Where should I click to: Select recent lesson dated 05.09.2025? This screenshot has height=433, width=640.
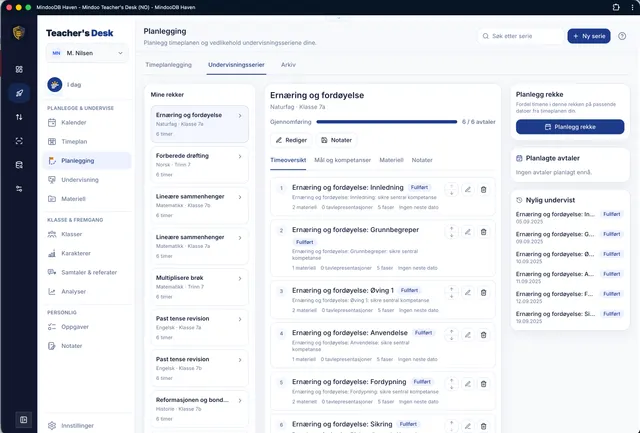(x=569, y=217)
